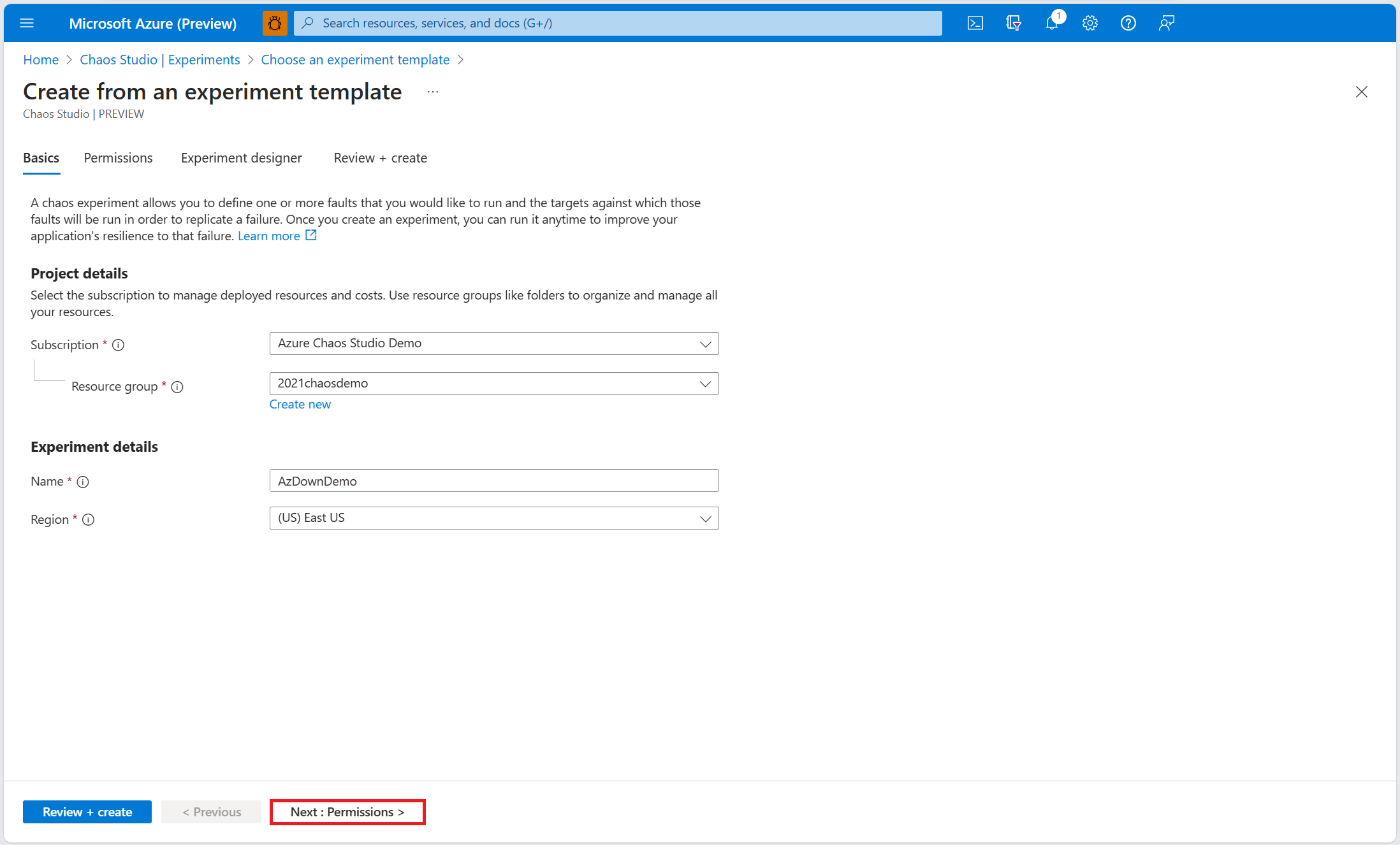Screen dimensions: 1400x845
Task: View notifications with the bell icon
Action: point(1052,23)
